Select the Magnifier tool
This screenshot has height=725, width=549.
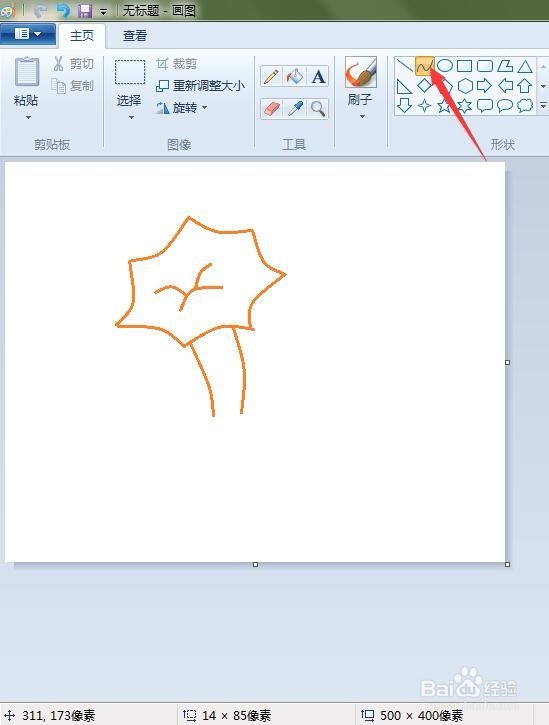318,109
